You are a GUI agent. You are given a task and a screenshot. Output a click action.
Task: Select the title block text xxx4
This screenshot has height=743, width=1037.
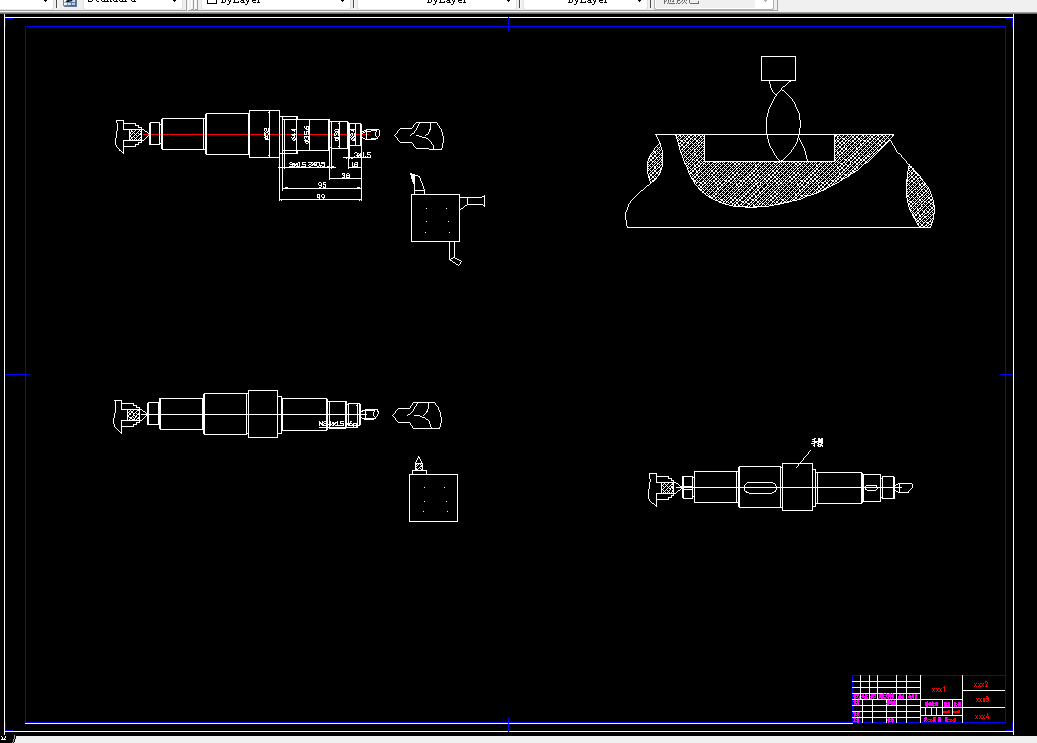pos(982,716)
